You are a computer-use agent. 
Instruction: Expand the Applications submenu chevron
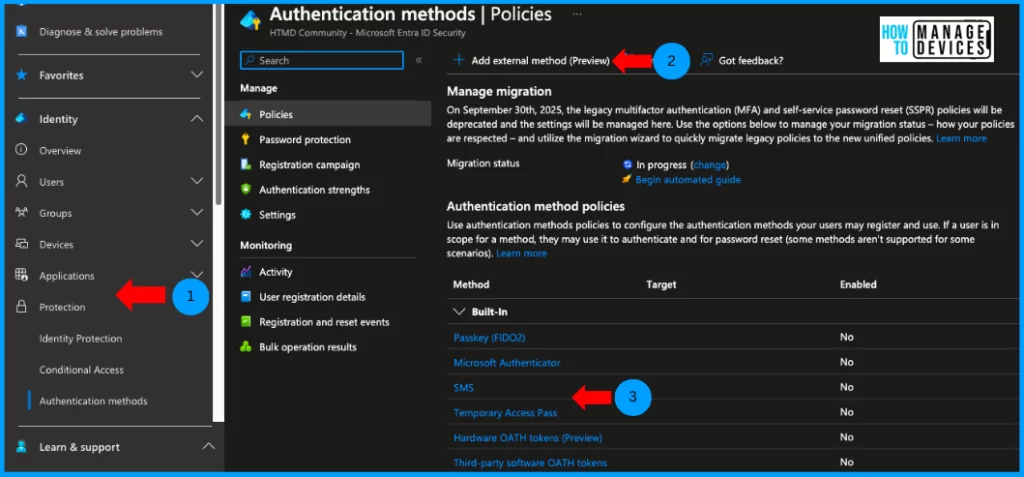pos(197,274)
